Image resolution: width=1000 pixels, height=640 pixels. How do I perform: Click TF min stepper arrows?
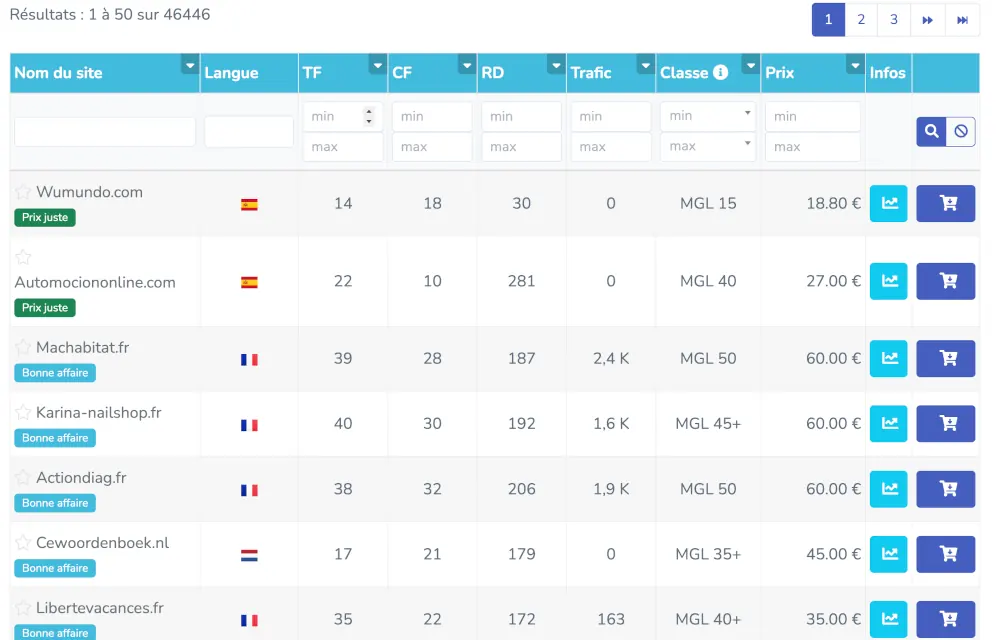pos(369,116)
